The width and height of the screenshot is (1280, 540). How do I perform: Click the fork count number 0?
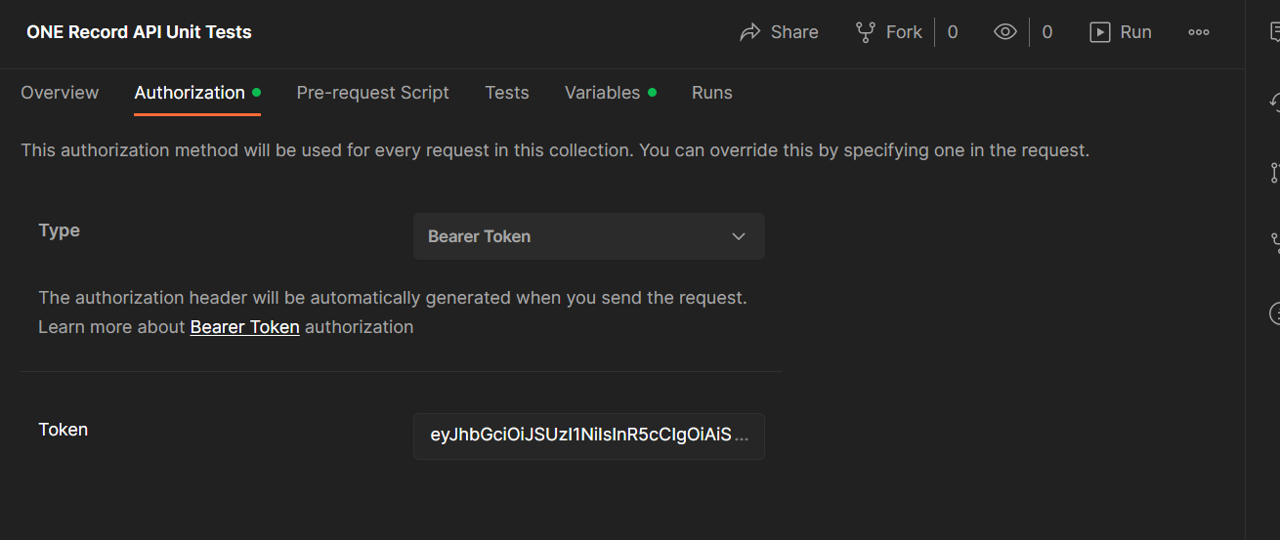tap(952, 32)
